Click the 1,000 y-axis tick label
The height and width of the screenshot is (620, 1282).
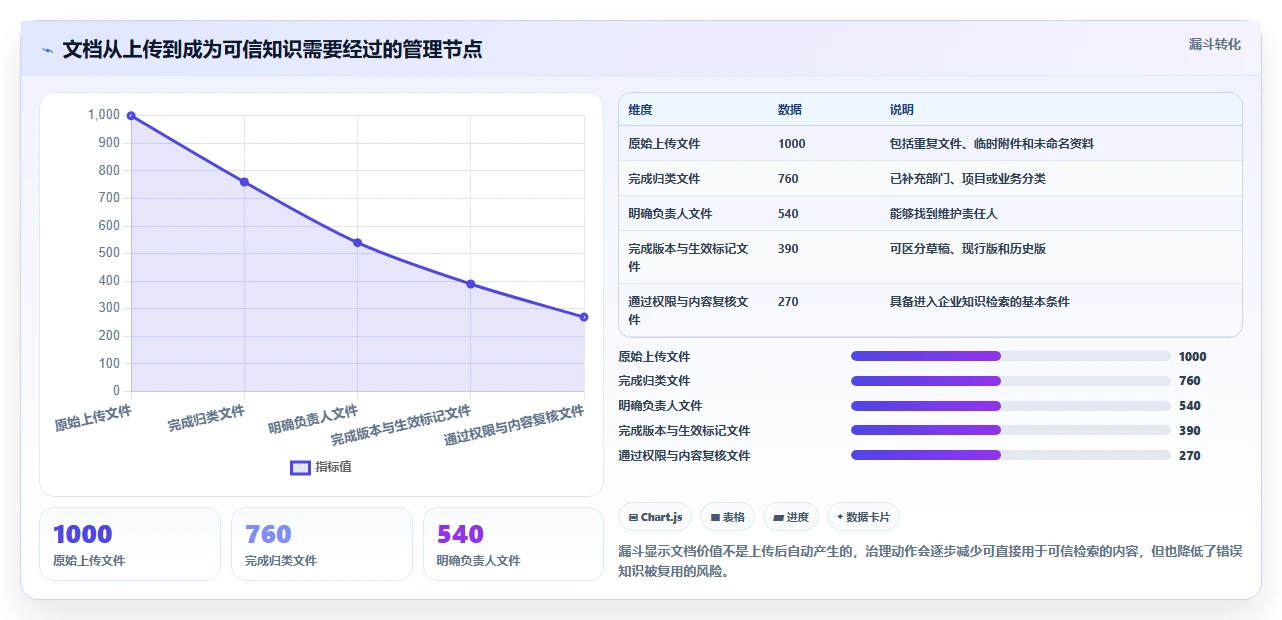click(x=104, y=115)
